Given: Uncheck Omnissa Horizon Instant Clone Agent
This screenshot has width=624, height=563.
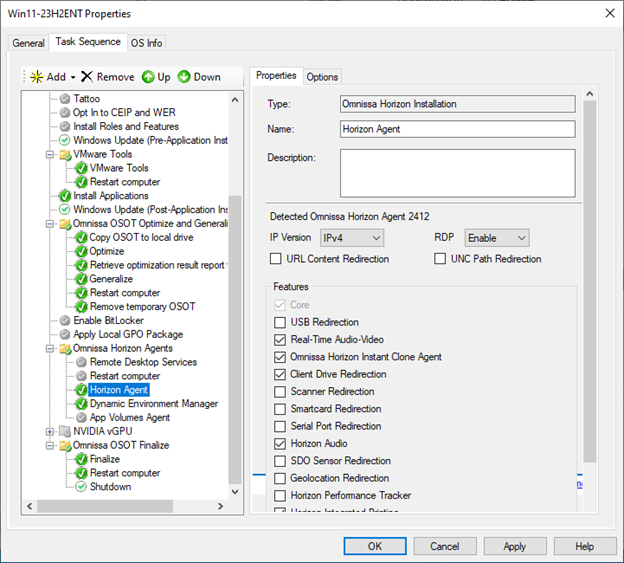Looking at the screenshot, I should click(280, 357).
